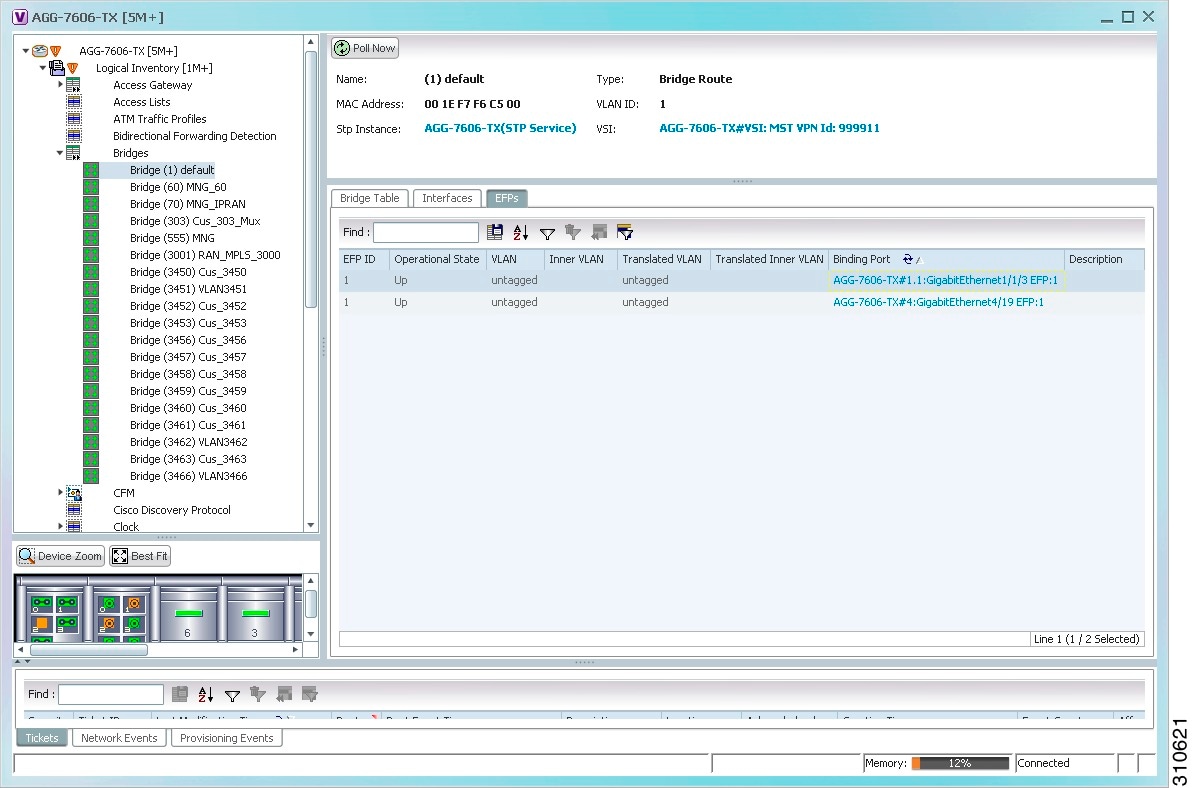Click the Bidirectional Forwarding Detection icon
Image resolution: width=1192 pixels, height=788 pixels.
pos(74,136)
